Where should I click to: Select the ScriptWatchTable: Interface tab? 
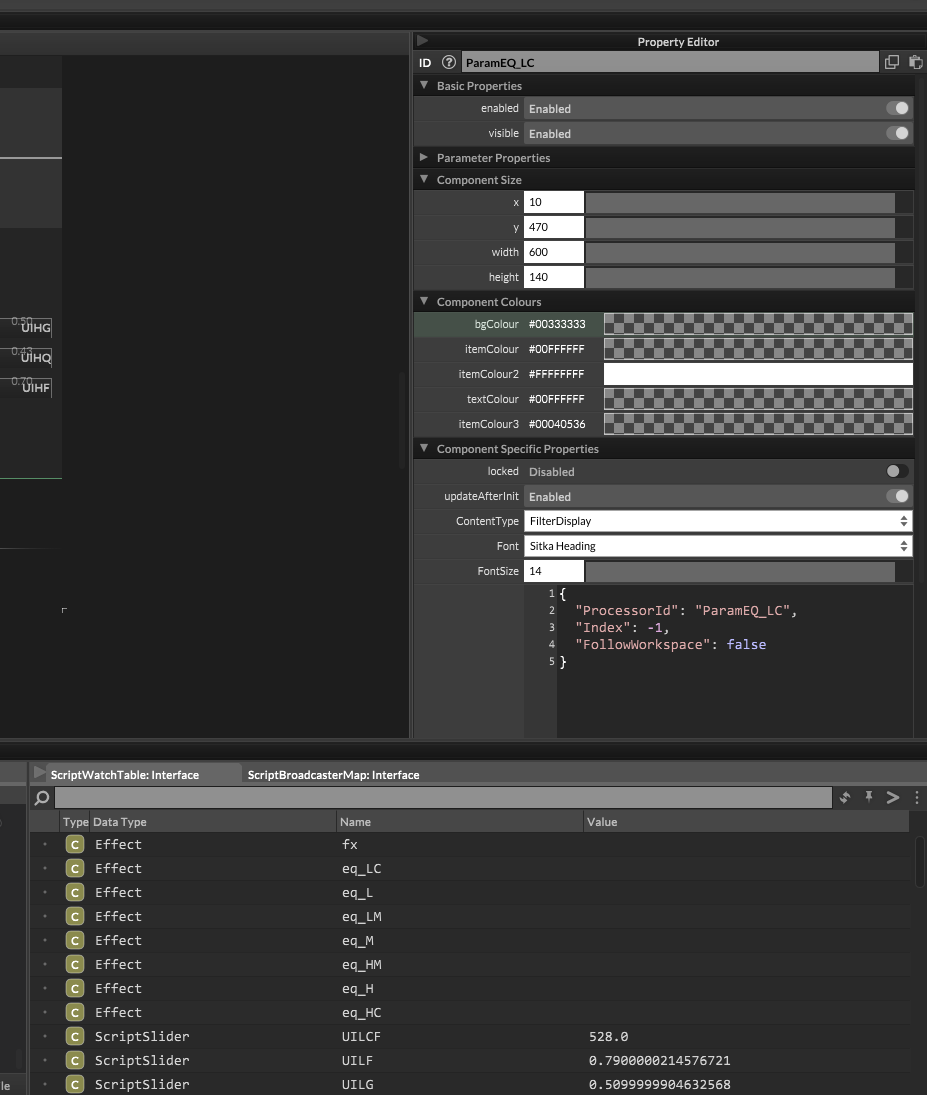click(x=125, y=775)
